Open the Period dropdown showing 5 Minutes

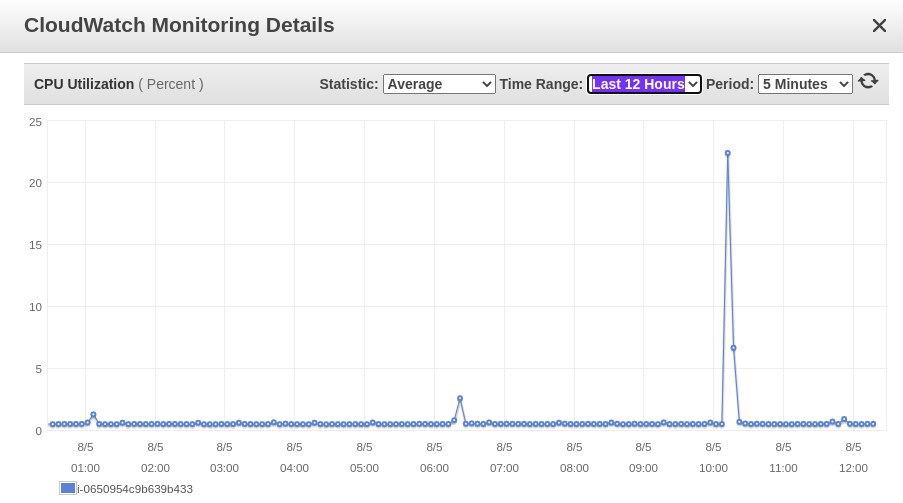pos(805,84)
